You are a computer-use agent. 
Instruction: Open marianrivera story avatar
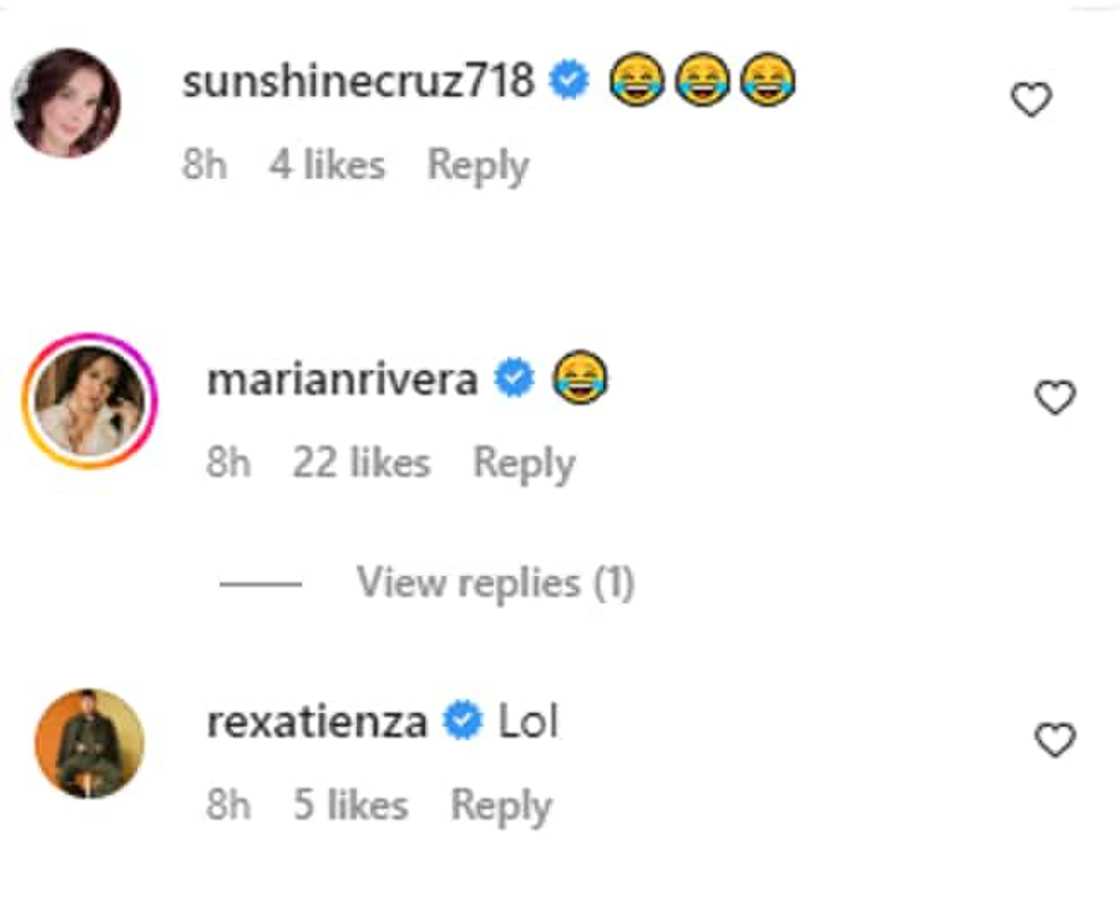[89, 401]
